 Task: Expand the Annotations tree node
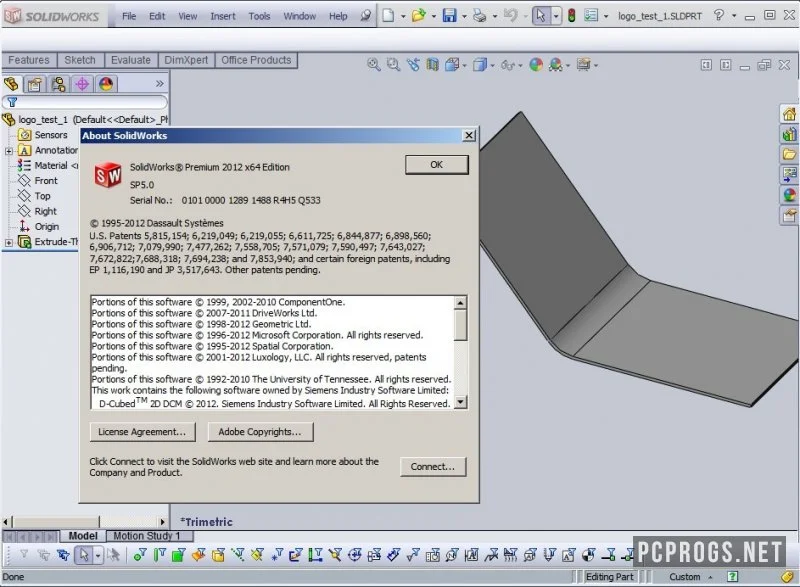point(9,151)
